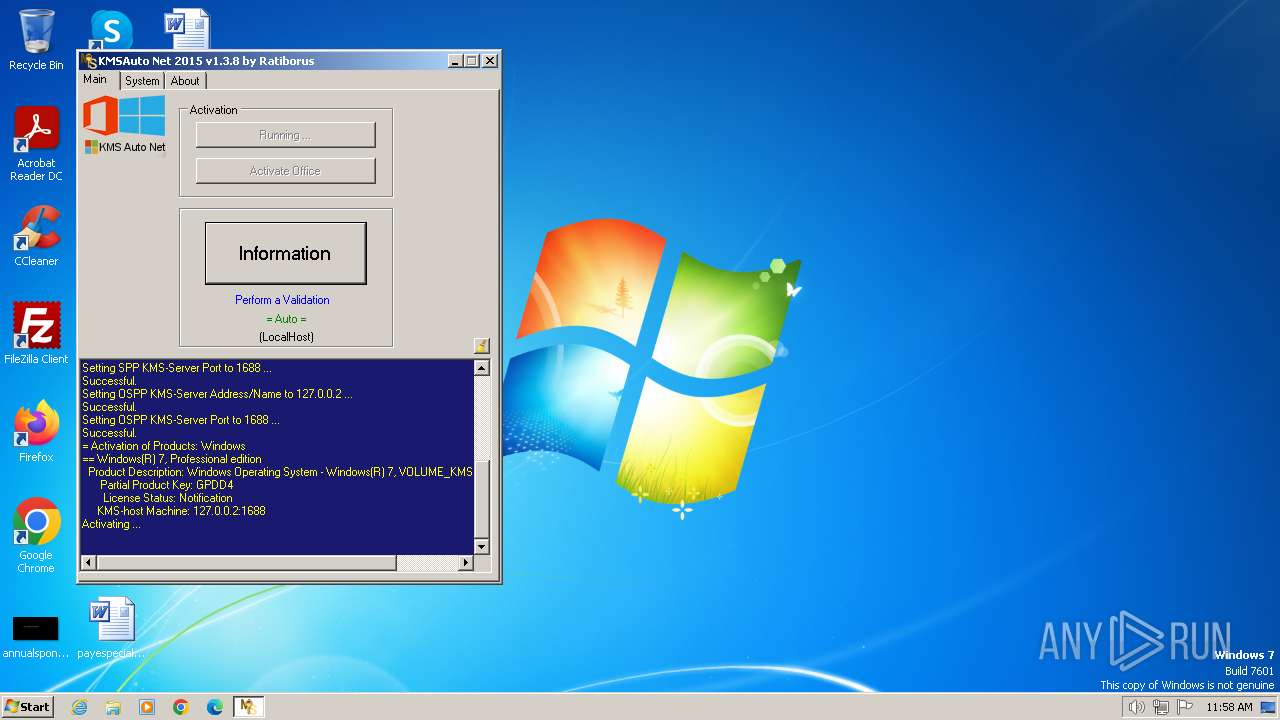Click log line 'License Status: Notification'
This screenshot has width=1280, height=720.
pyautogui.click(x=167, y=498)
